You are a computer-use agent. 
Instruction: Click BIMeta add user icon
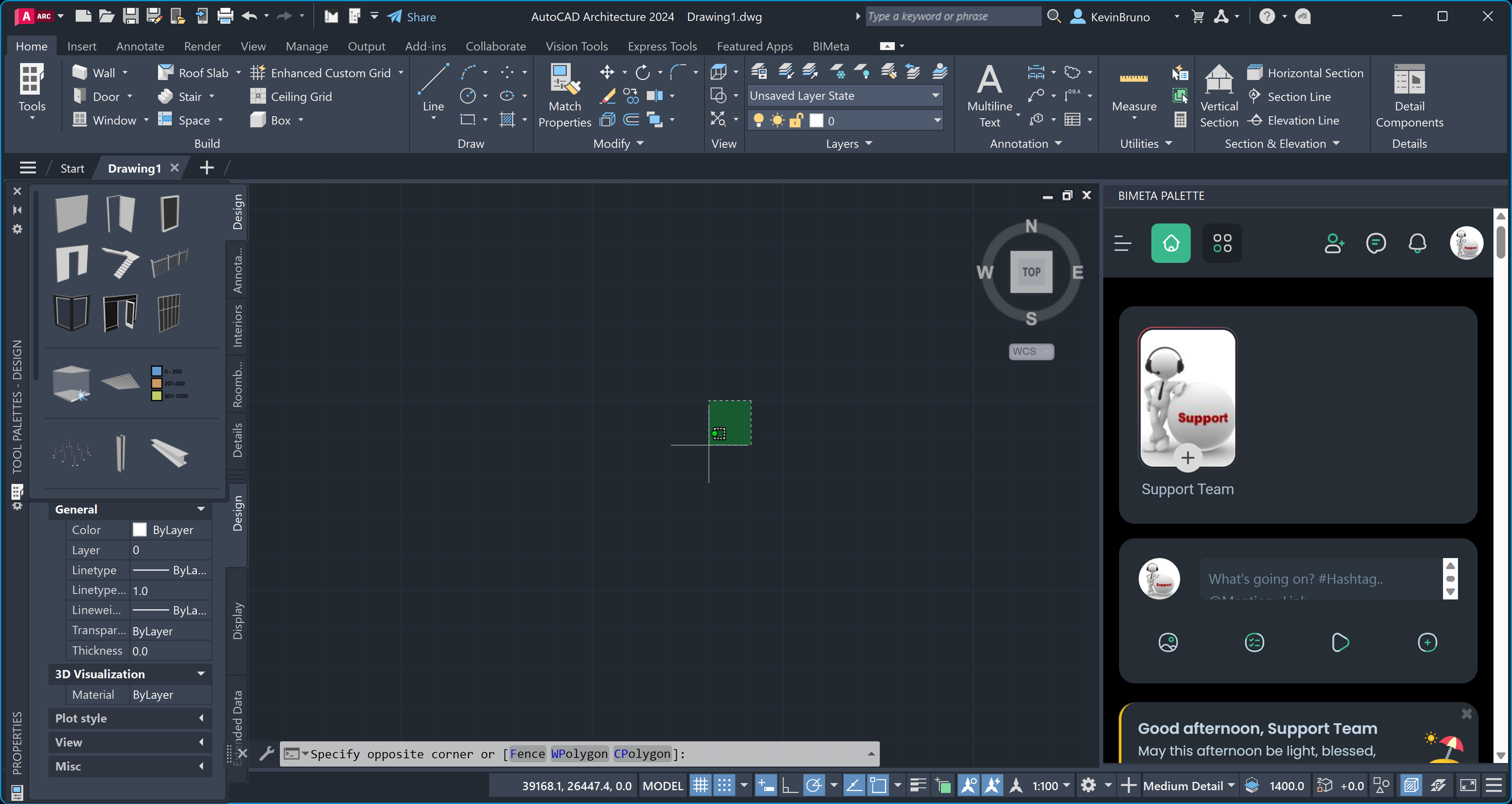[x=1334, y=243]
